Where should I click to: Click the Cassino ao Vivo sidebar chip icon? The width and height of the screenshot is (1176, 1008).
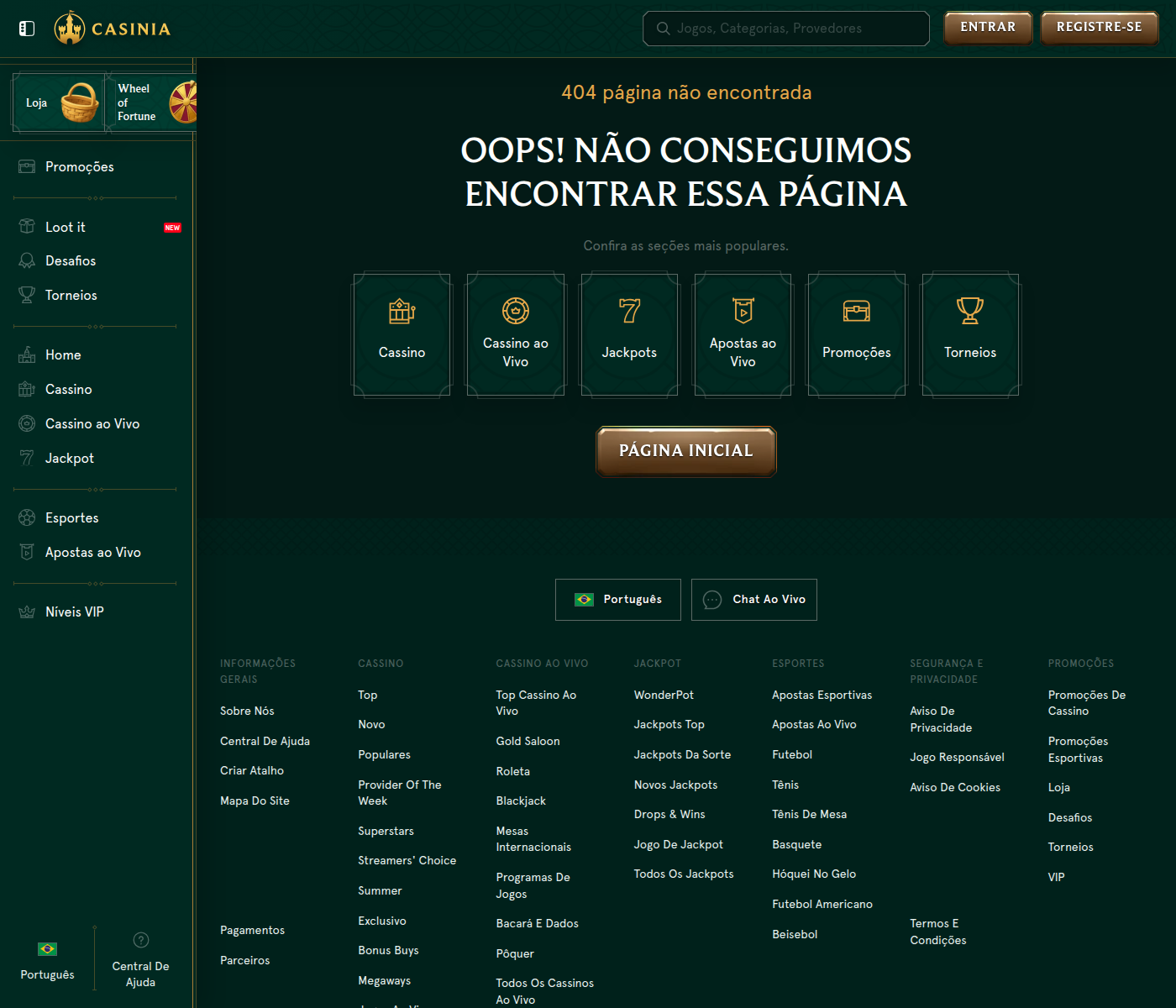[27, 424]
